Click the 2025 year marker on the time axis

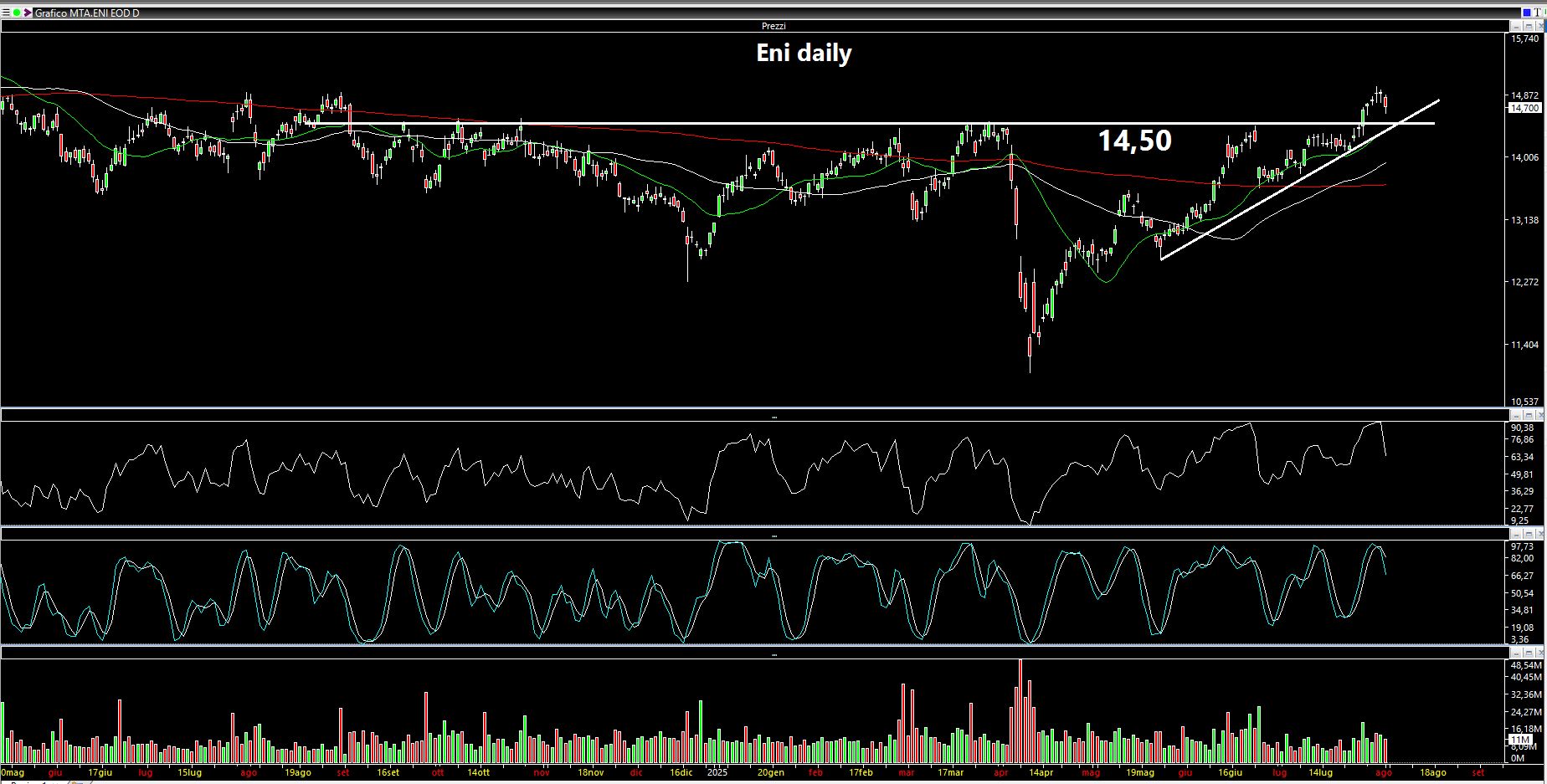click(717, 772)
